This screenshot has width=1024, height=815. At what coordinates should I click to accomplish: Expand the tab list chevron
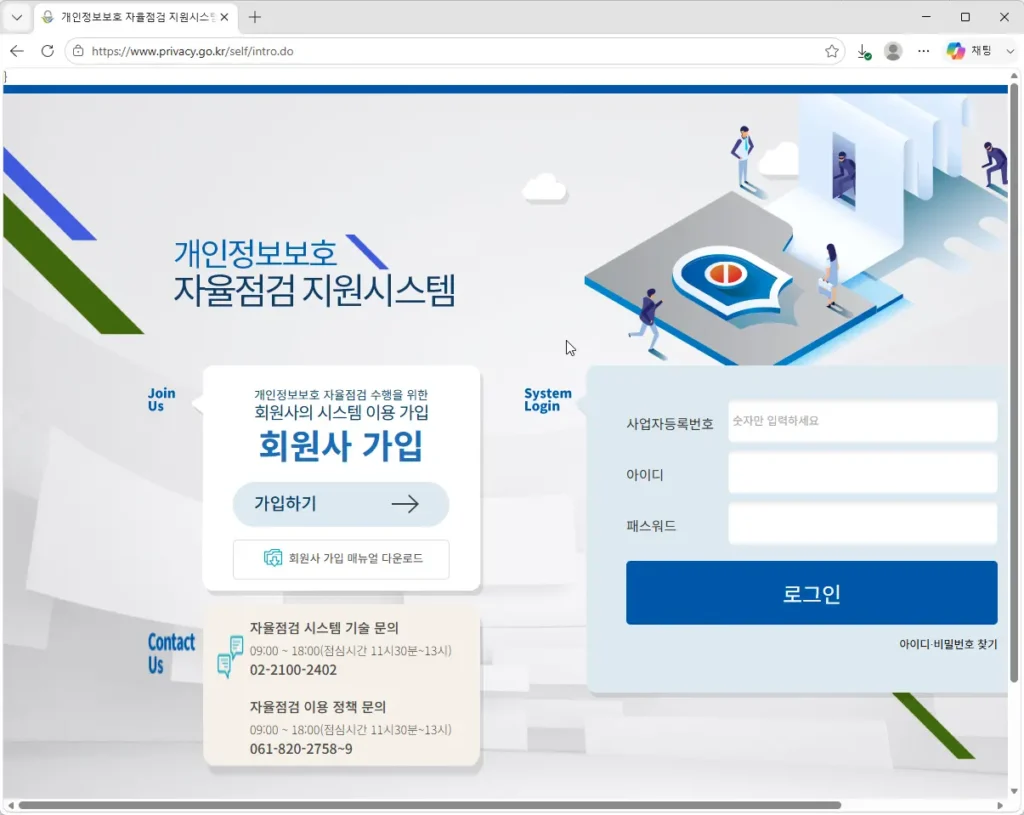click(x=17, y=18)
